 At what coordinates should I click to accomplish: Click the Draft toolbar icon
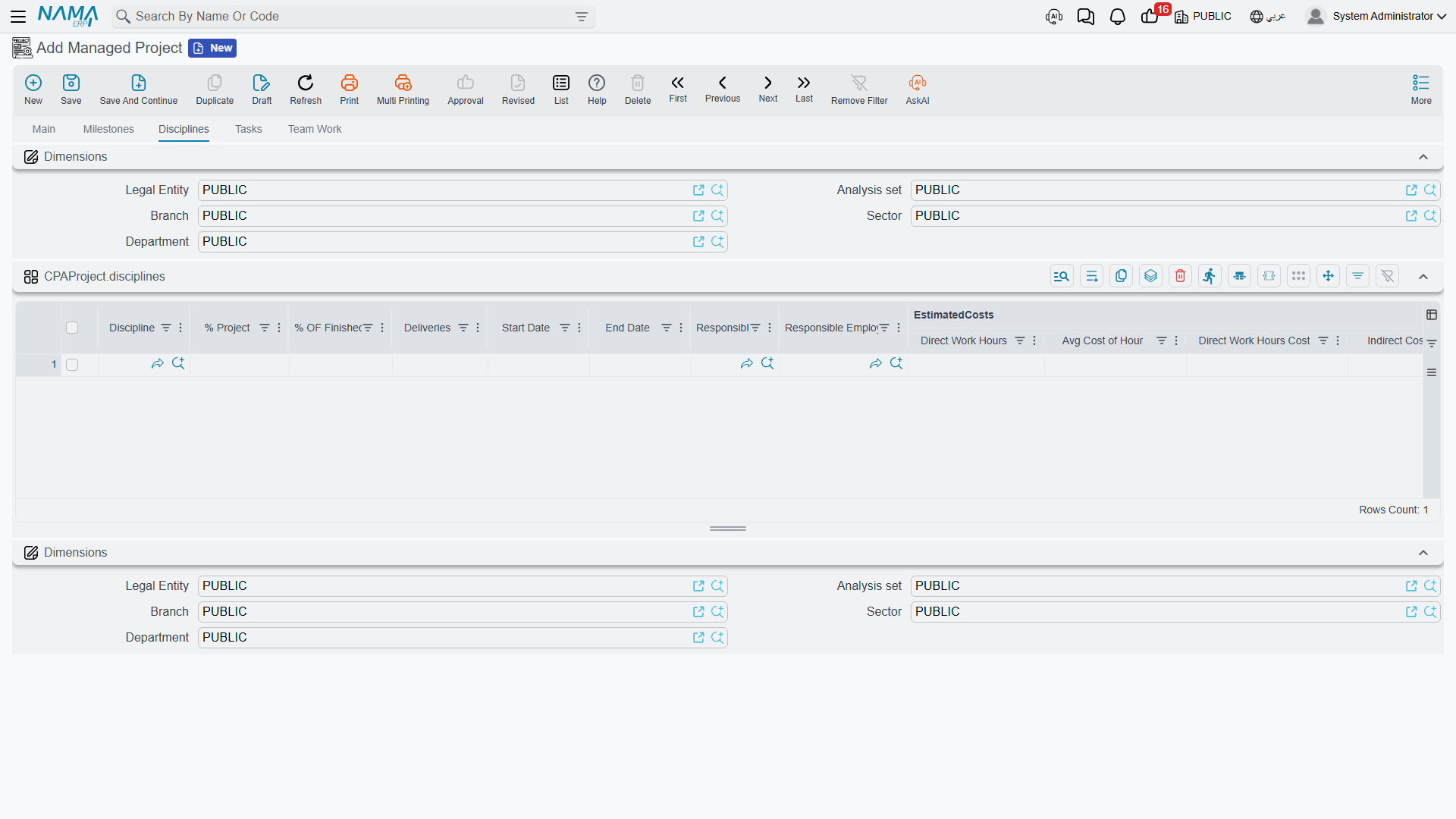[262, 89]
